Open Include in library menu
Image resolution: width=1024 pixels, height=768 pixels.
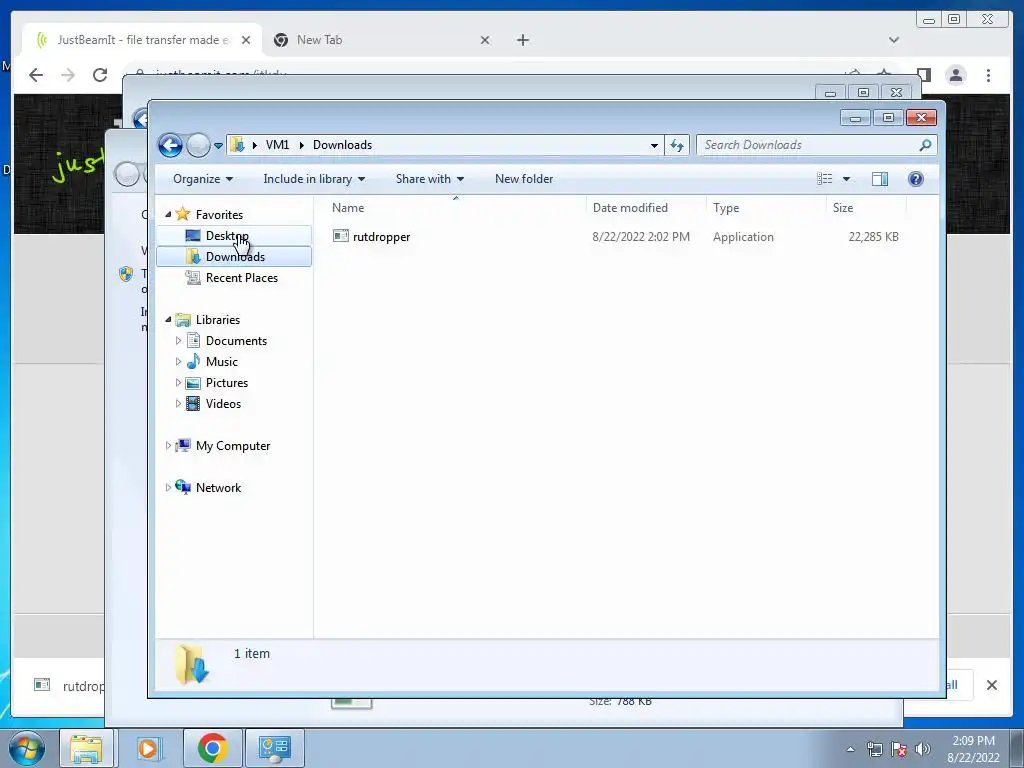pyautogui.click(x=314, y=179)
